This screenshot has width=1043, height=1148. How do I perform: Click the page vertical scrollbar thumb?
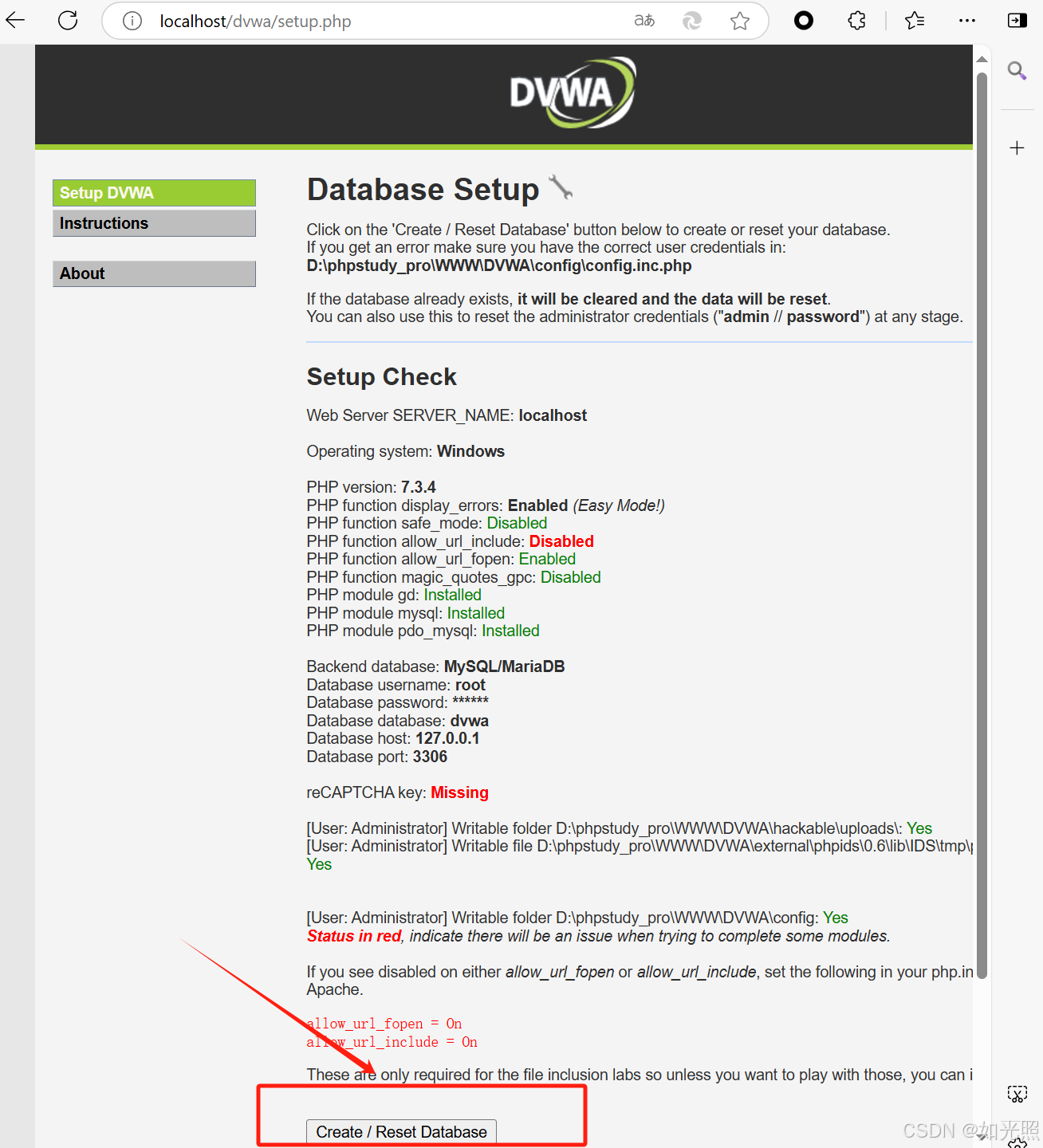coord(982,526)
